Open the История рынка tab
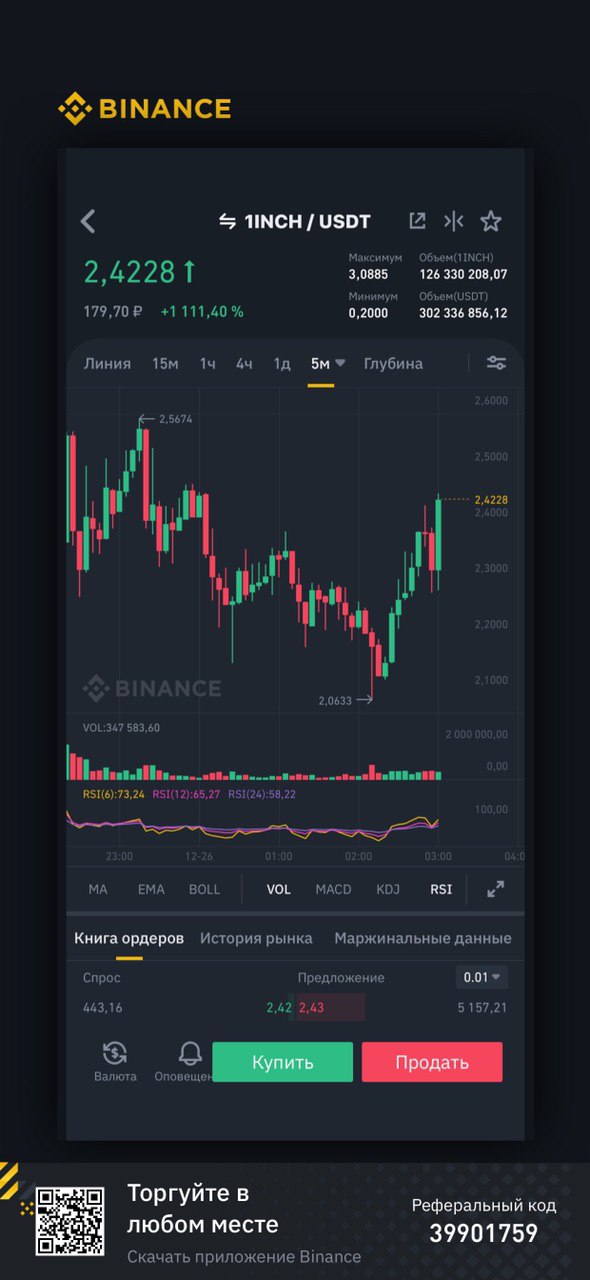590x1280 pixels. click(x=256, y=938)
